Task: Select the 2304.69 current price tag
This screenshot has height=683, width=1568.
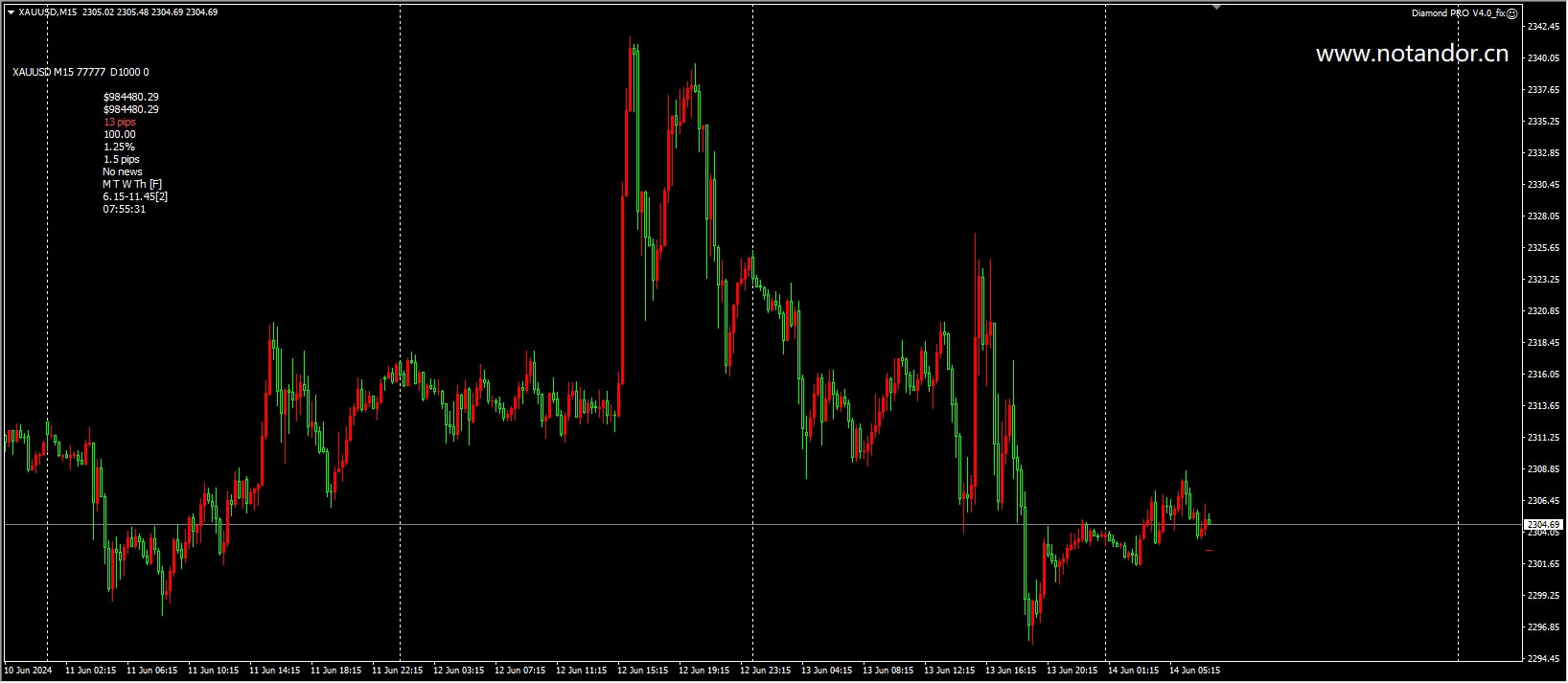Action: (x=1543, y=525)
